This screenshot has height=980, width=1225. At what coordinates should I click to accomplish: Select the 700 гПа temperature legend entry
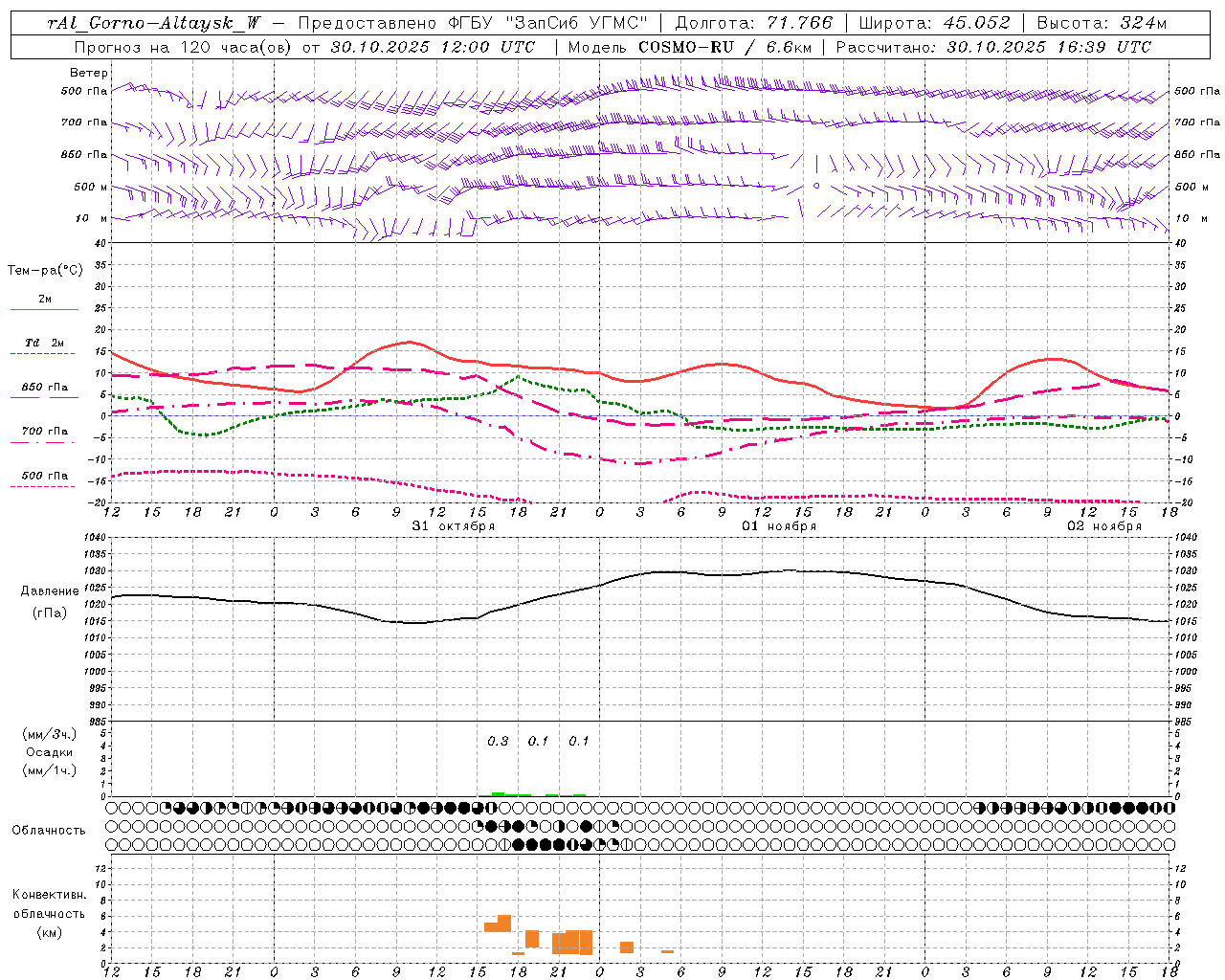pos(45,432)
